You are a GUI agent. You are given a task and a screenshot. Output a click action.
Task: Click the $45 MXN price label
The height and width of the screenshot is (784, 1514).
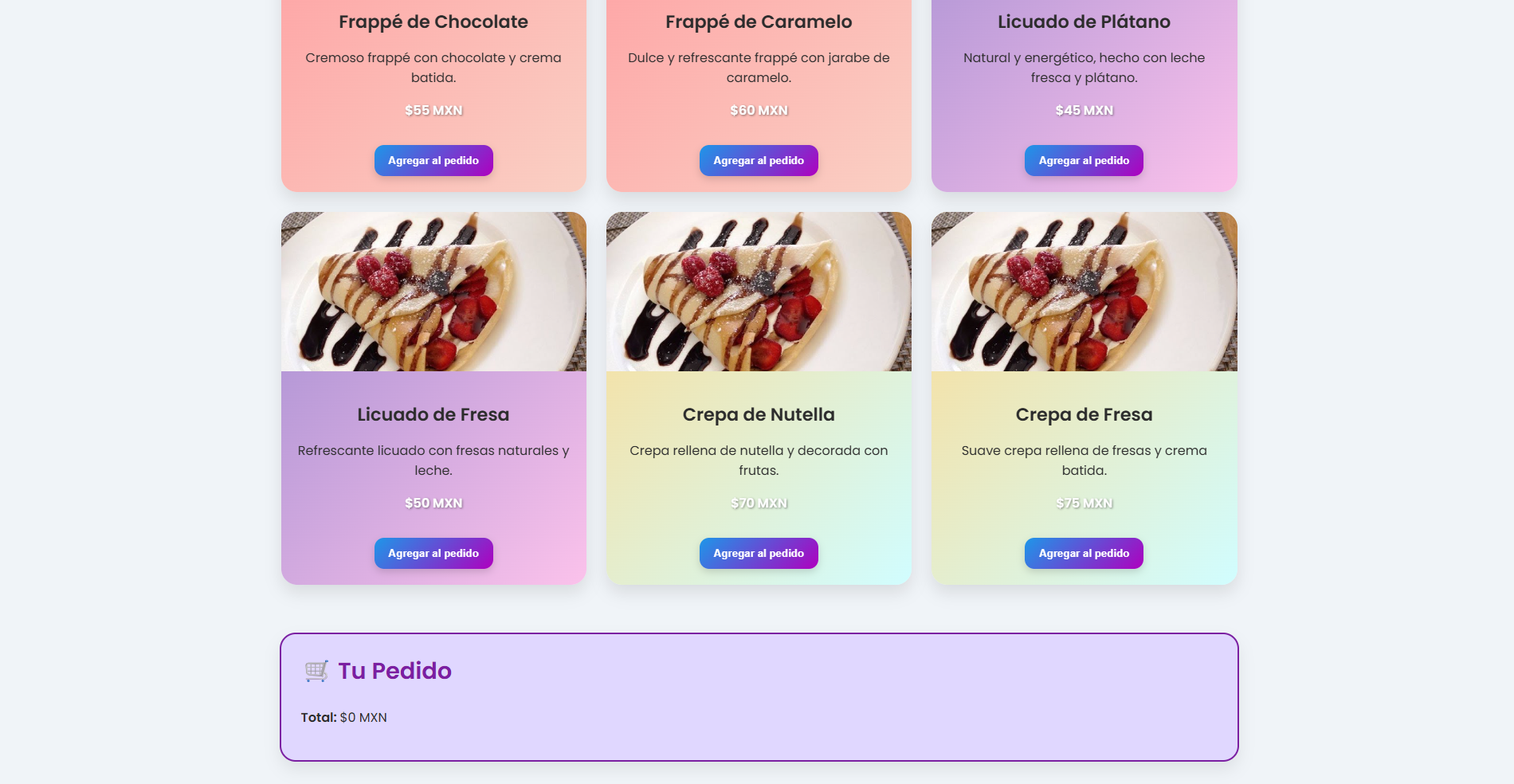point(1084,110)
